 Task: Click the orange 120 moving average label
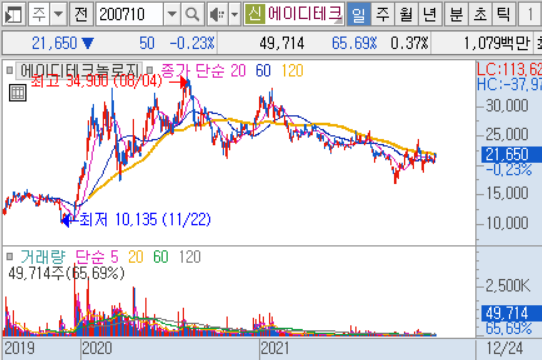(x=292, y=71)
